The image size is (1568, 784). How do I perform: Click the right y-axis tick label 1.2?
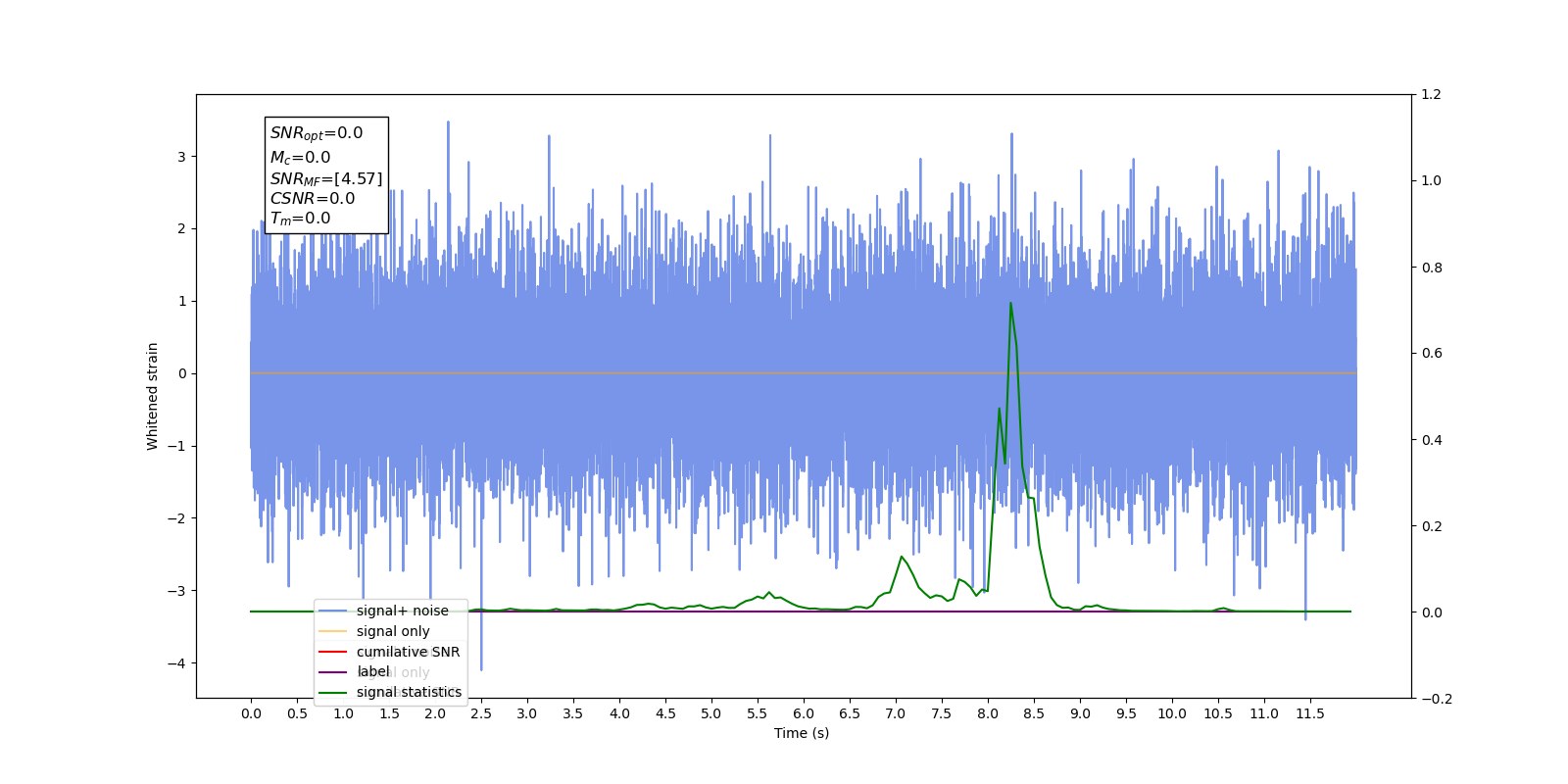[1432, 94]
